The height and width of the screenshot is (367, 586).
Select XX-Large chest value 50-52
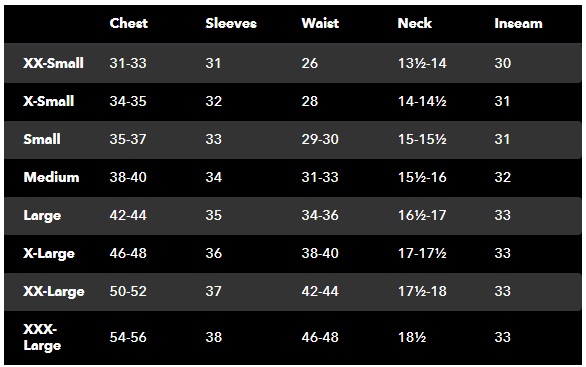click(x=128, y=291)
